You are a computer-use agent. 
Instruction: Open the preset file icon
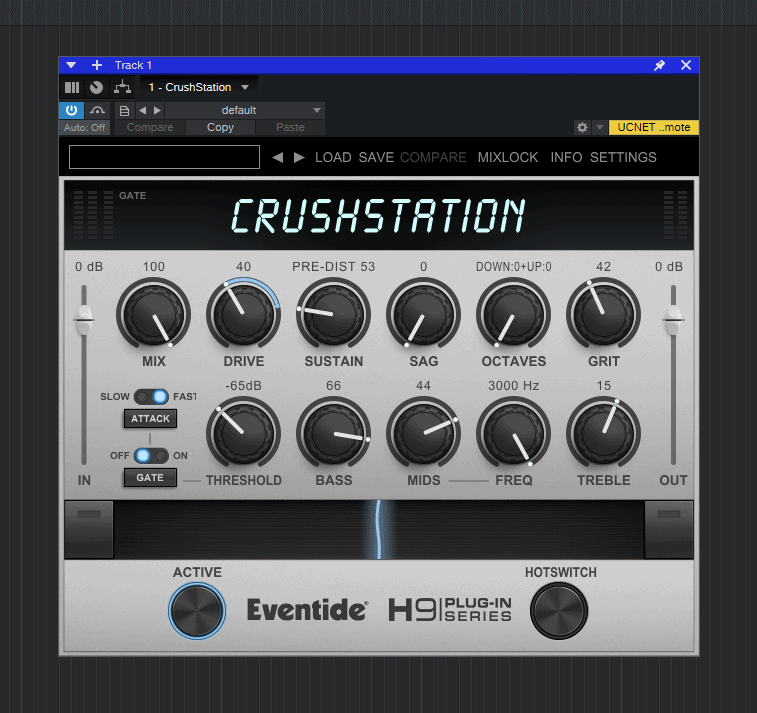[x=124, y=110]
